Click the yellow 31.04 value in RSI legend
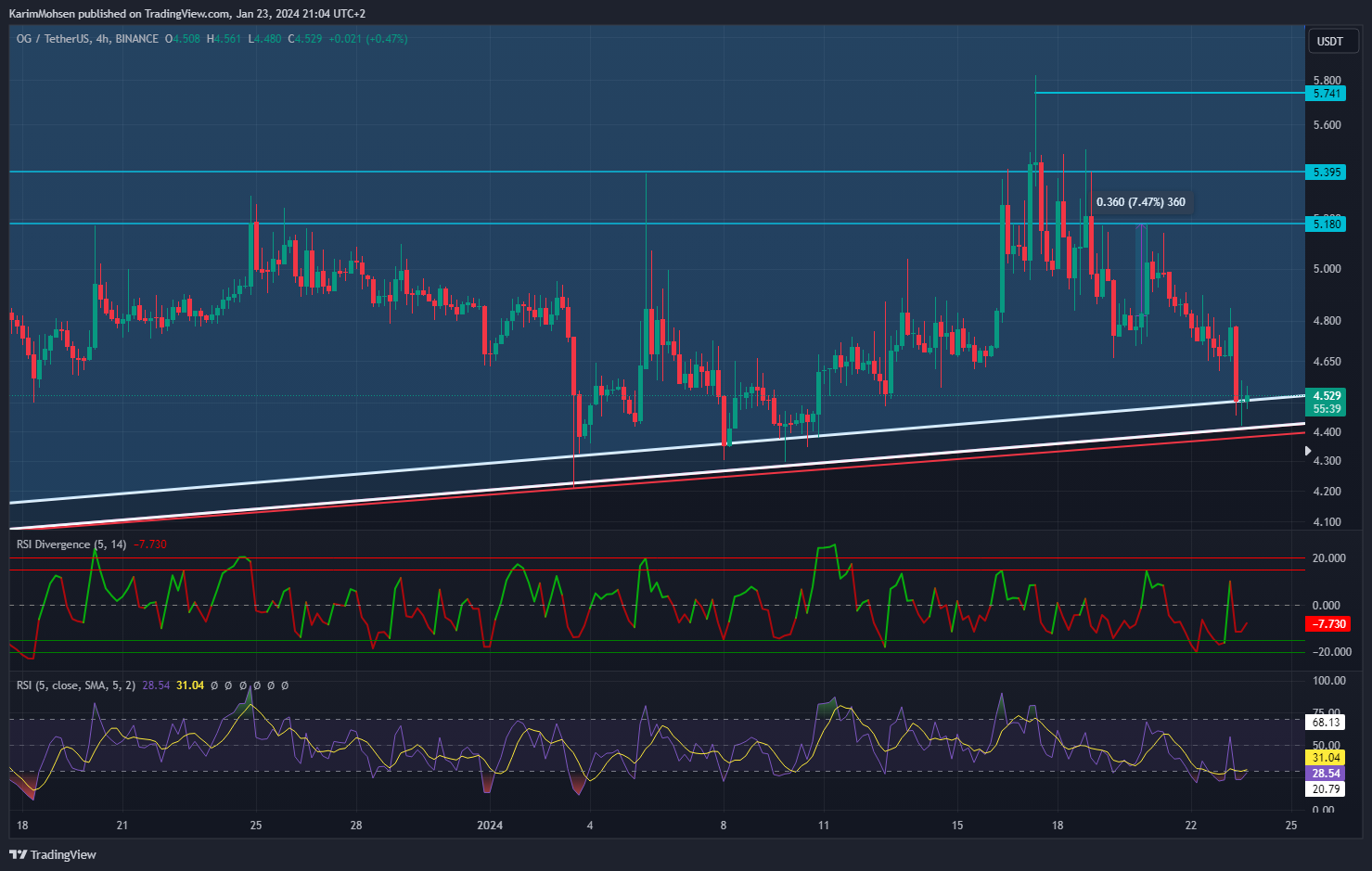 click(190, 685)
